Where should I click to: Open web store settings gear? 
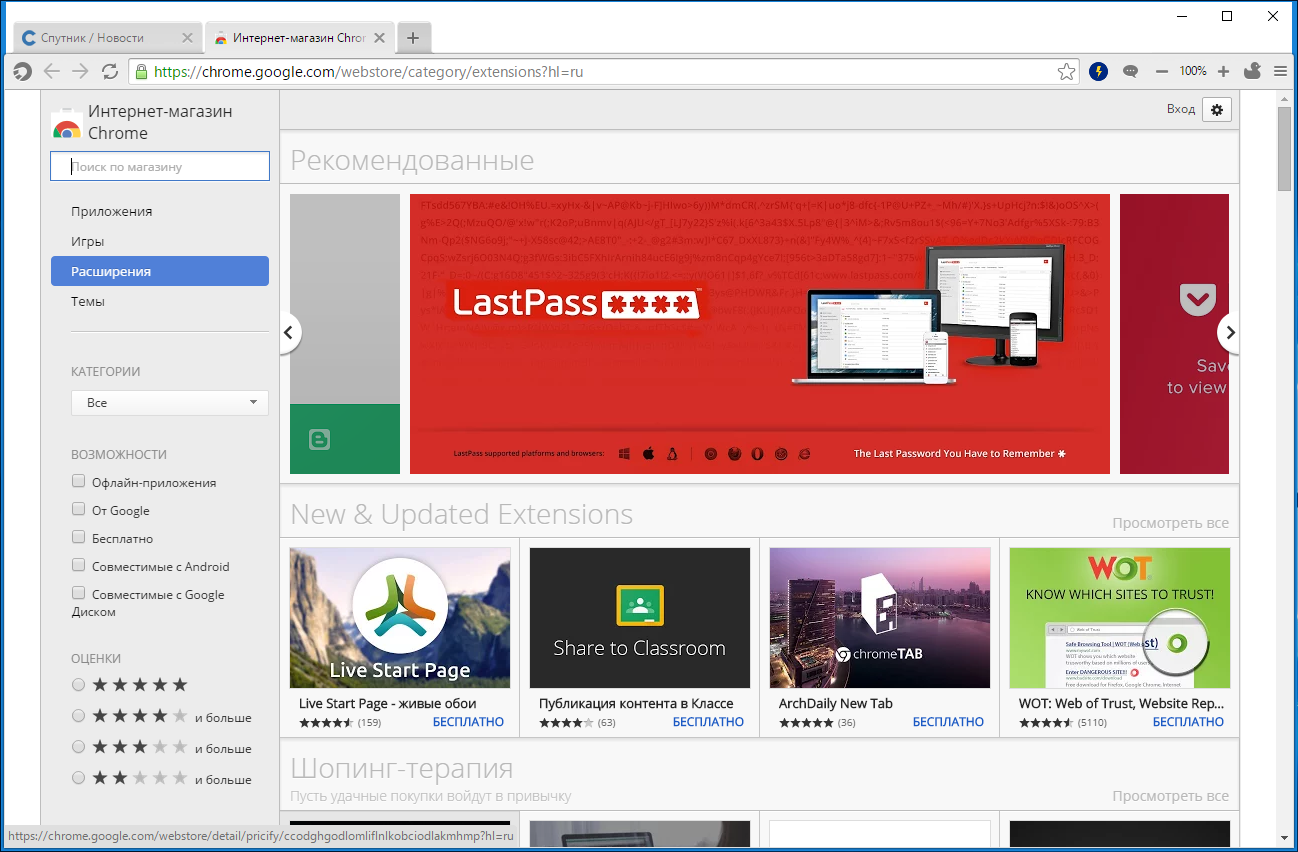click(1217, 110)
